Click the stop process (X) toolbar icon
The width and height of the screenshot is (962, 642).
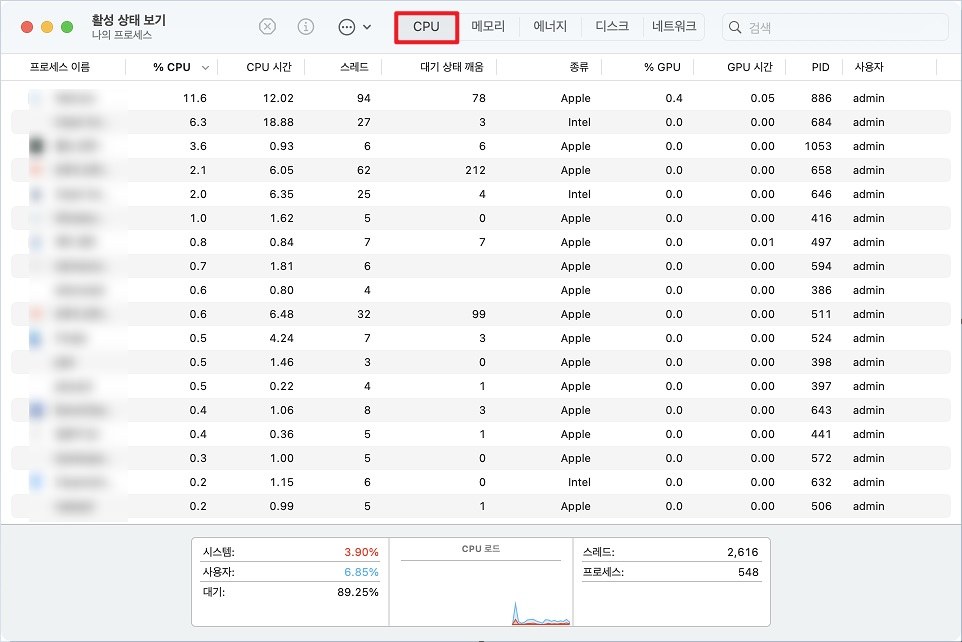(267, 27)
